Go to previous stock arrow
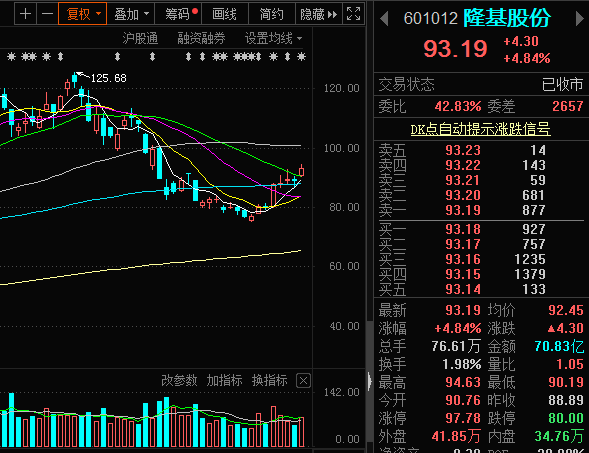589x453 pixels. 384,18
